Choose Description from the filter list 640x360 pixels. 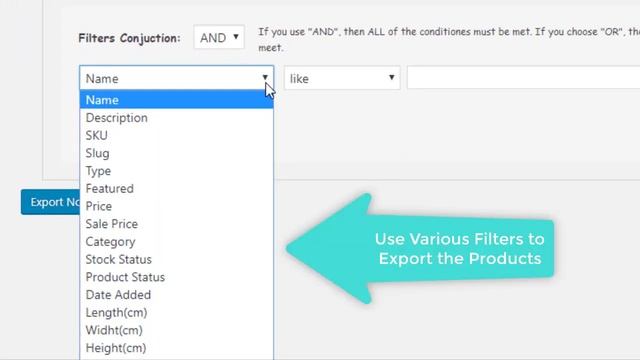pos(176,118)
